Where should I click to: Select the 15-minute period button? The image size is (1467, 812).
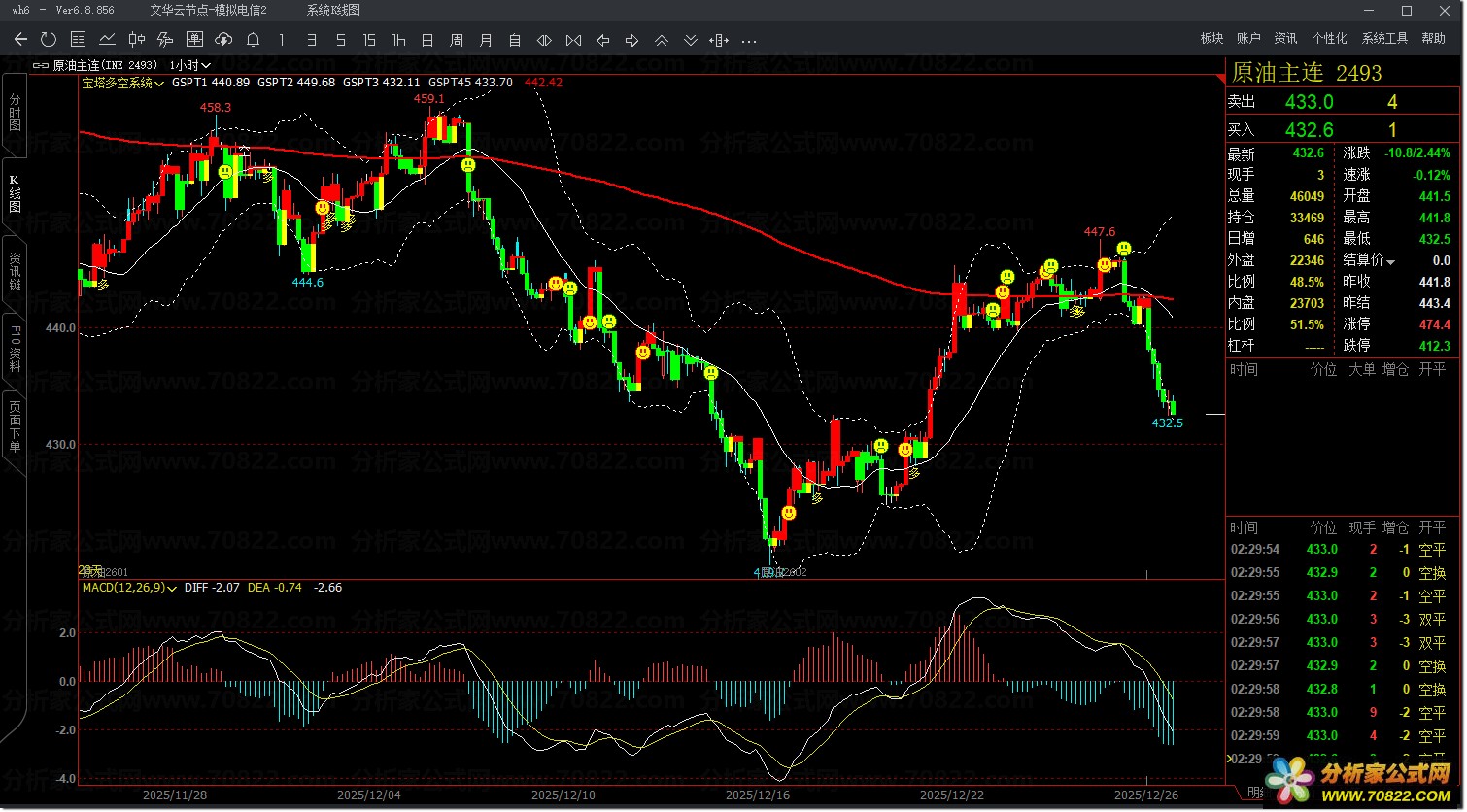tap(369, 40)
